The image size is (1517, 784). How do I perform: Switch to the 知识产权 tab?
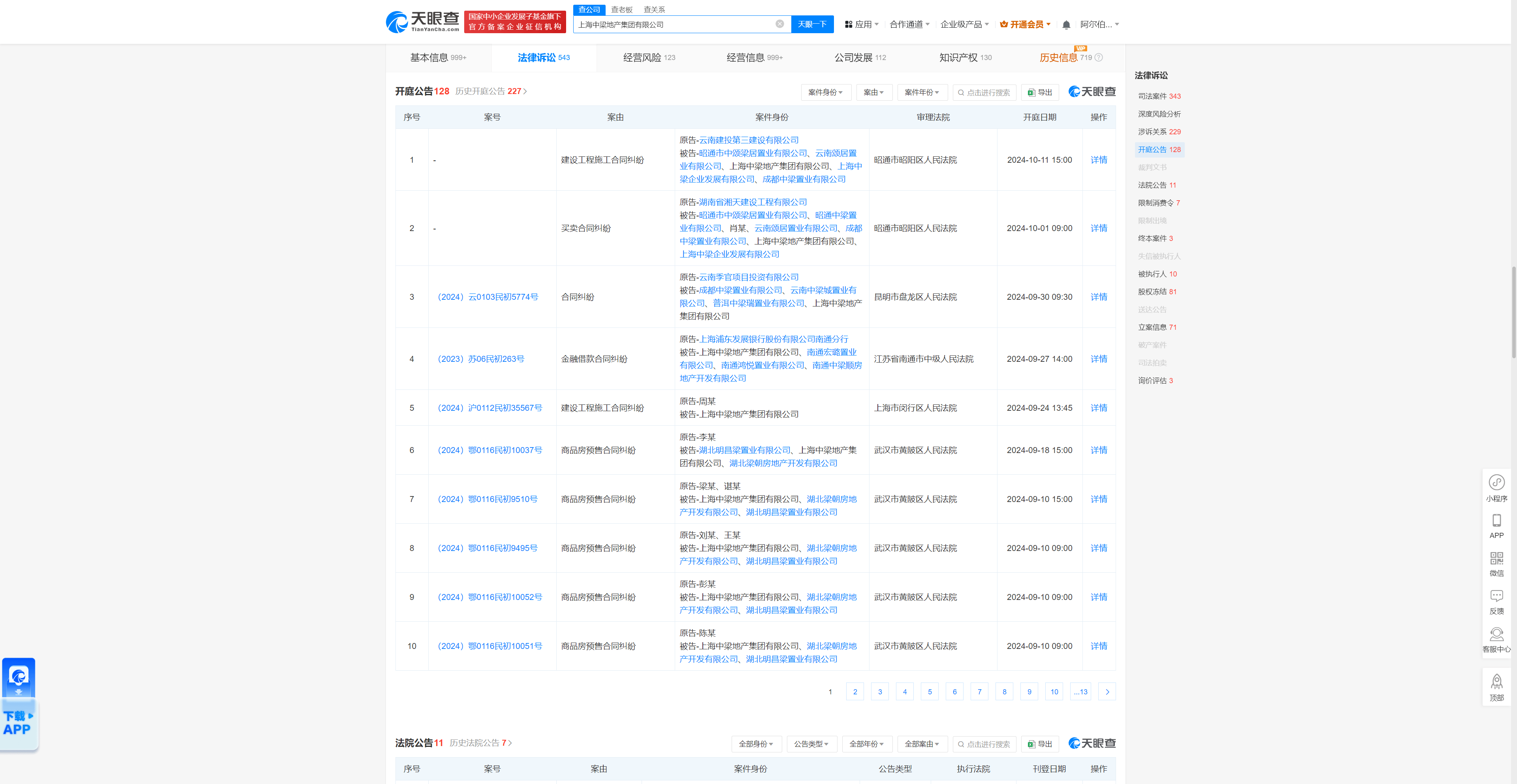coord(965,58)
